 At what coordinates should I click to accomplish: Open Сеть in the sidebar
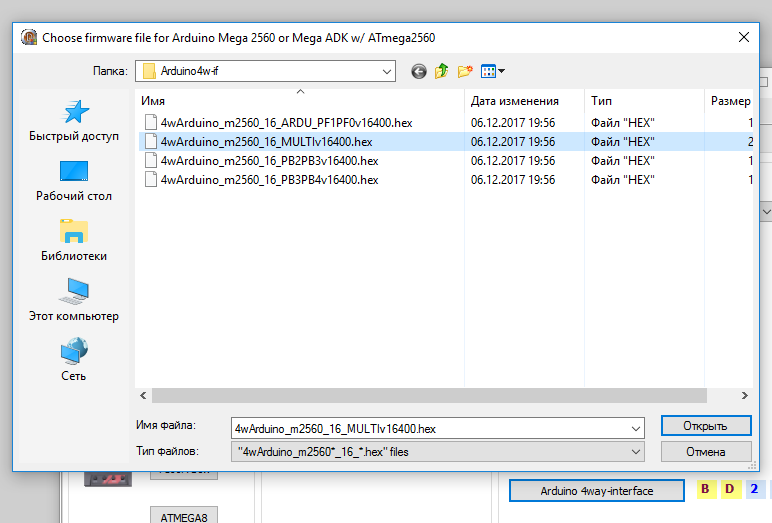click(74, 361)
